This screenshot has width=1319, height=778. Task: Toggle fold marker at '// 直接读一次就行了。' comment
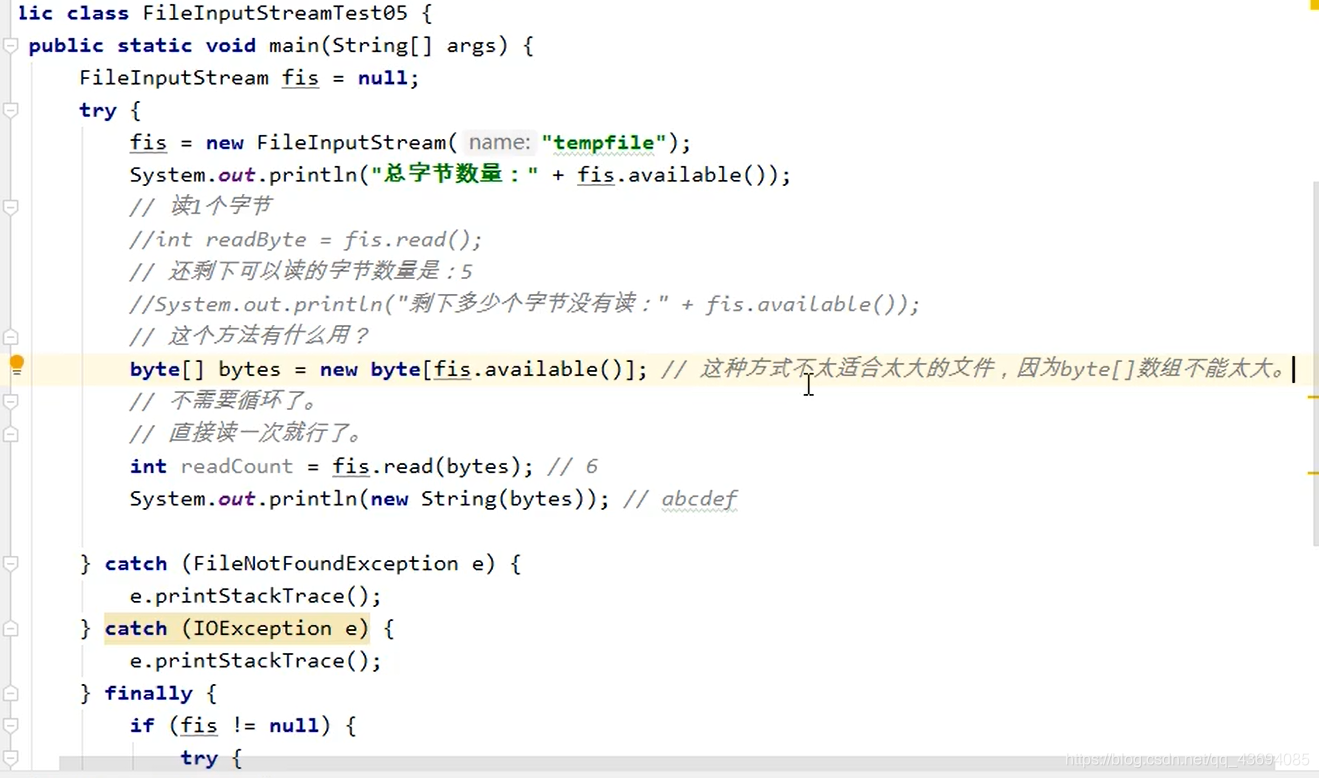coord(10,434)
